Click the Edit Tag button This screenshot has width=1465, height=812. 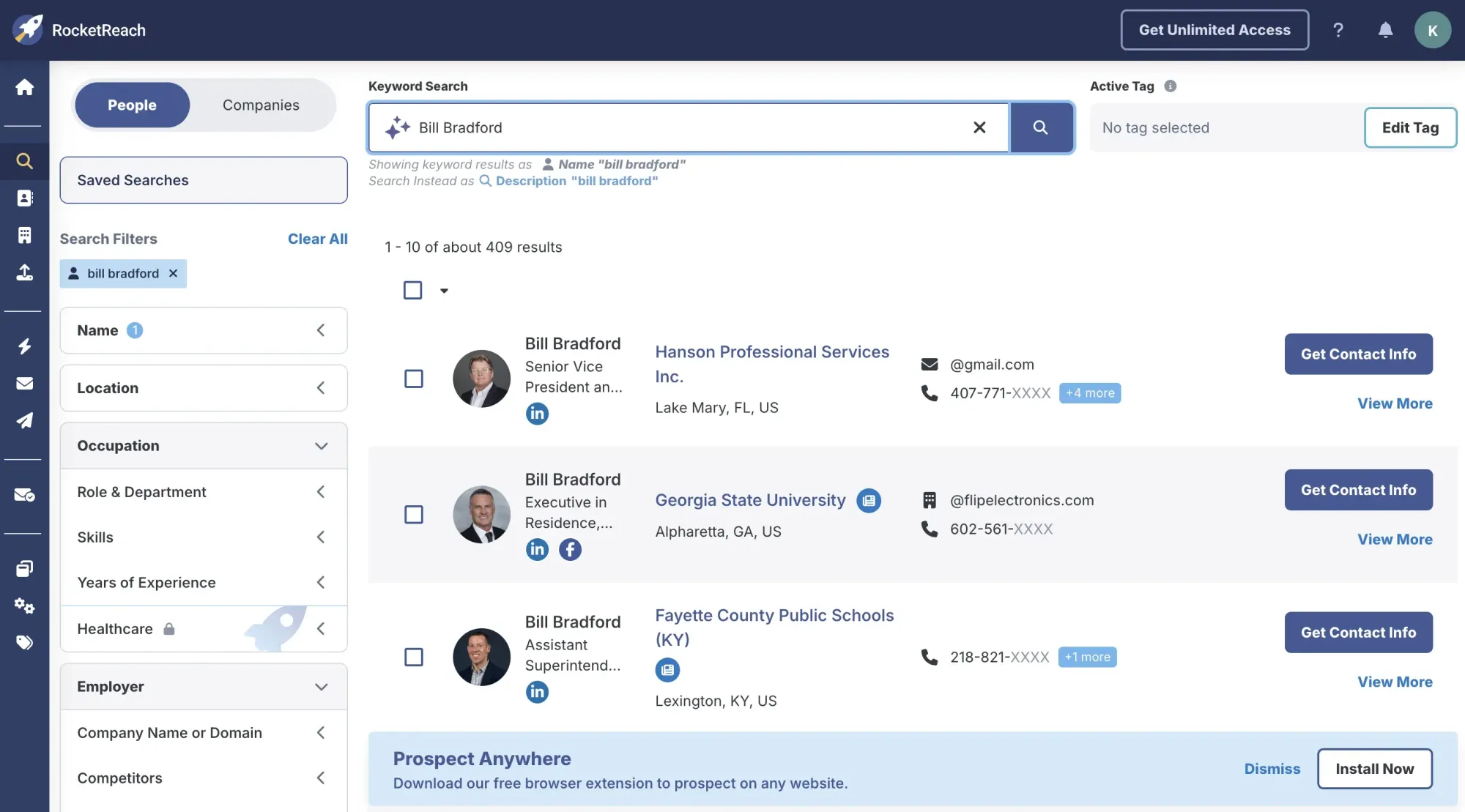(1410, 127)
